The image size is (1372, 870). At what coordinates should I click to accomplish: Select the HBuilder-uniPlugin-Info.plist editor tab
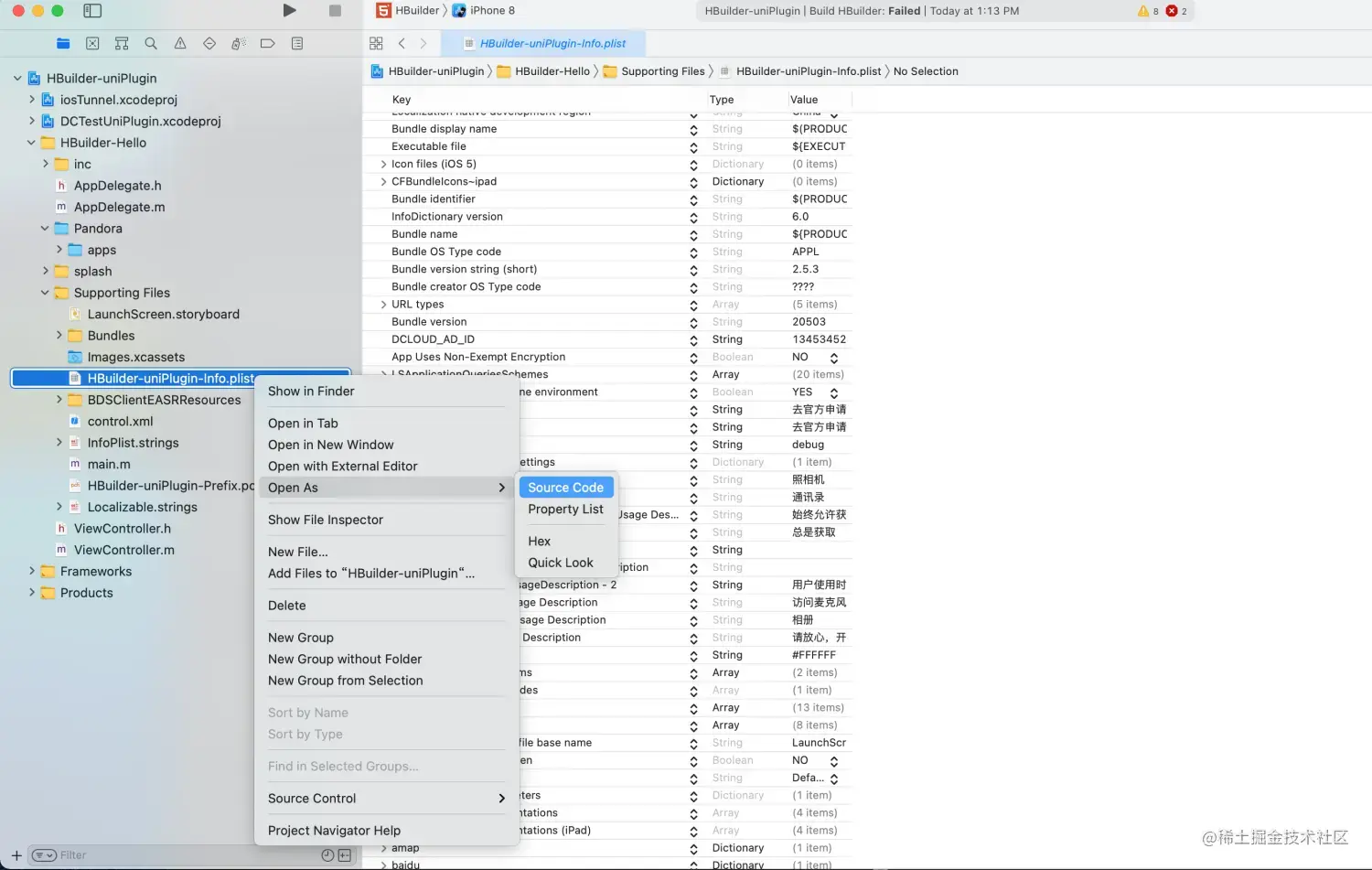click(544, 43)
